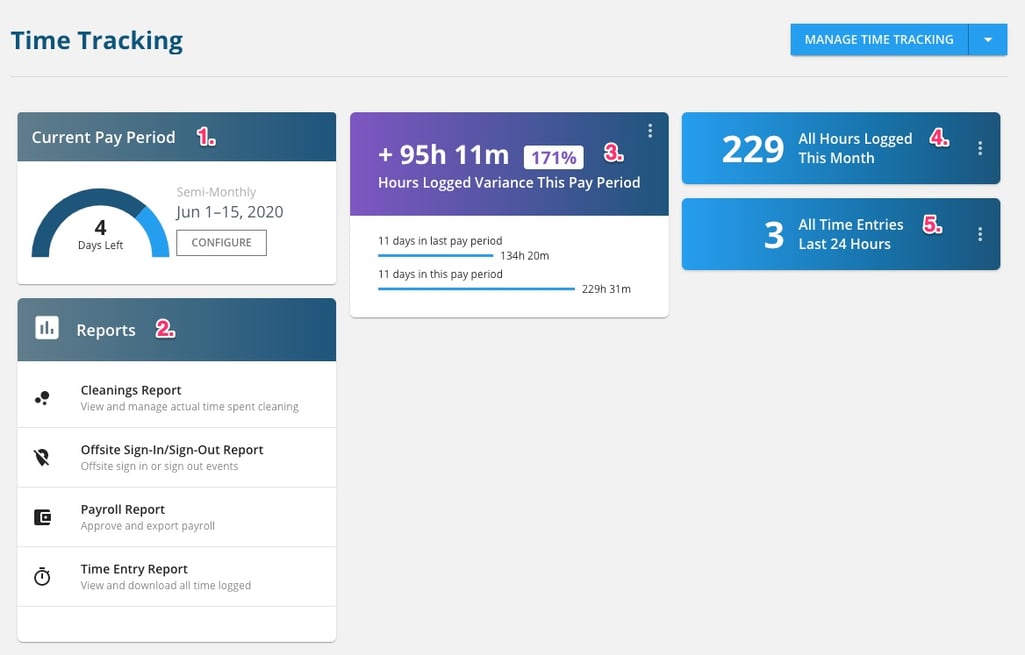Open options menu on All Hours Logged card
The width and height of the screenshot is (1025, 655).
(980, 148)
